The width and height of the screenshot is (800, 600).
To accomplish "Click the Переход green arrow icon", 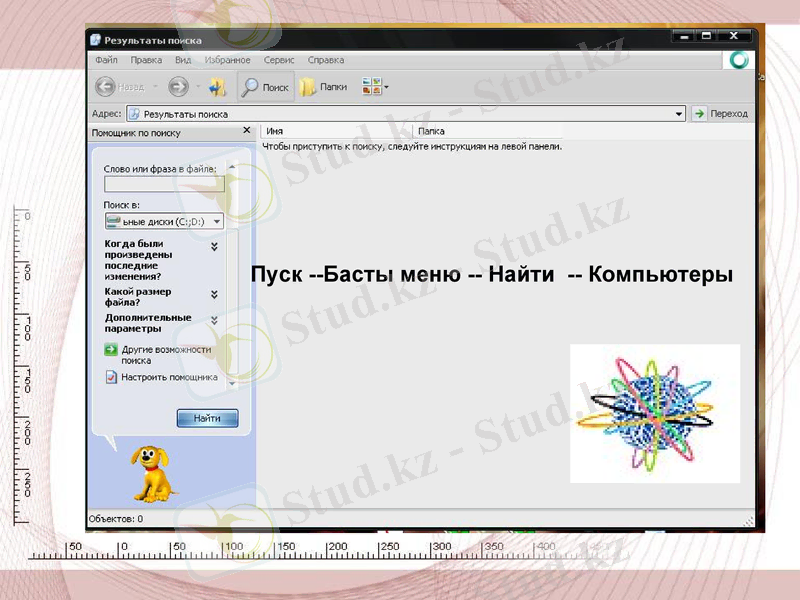I will [x=699, y=112].
